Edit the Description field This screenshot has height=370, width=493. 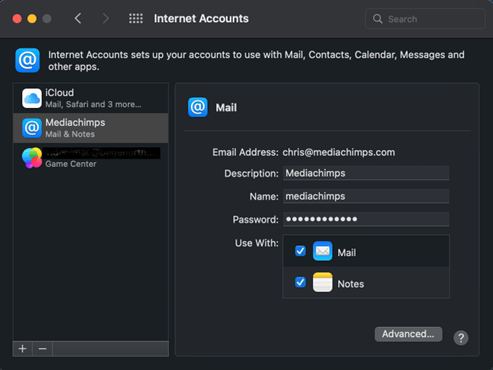click(366, 173)
